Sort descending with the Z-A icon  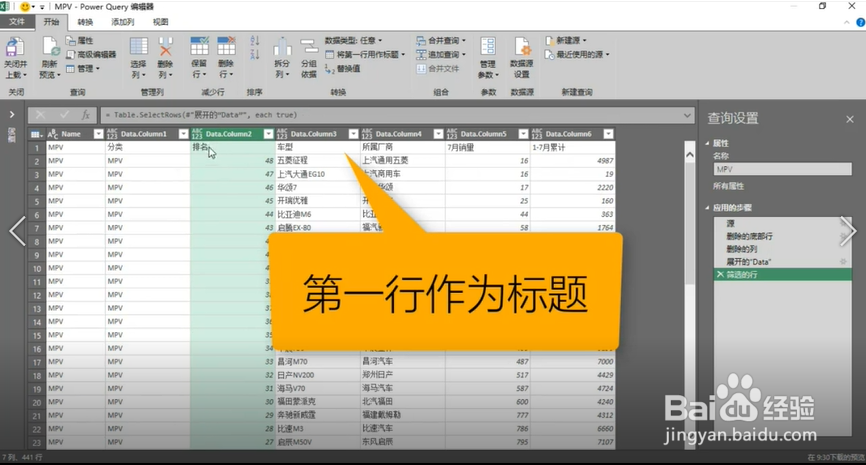click(255, 54)
